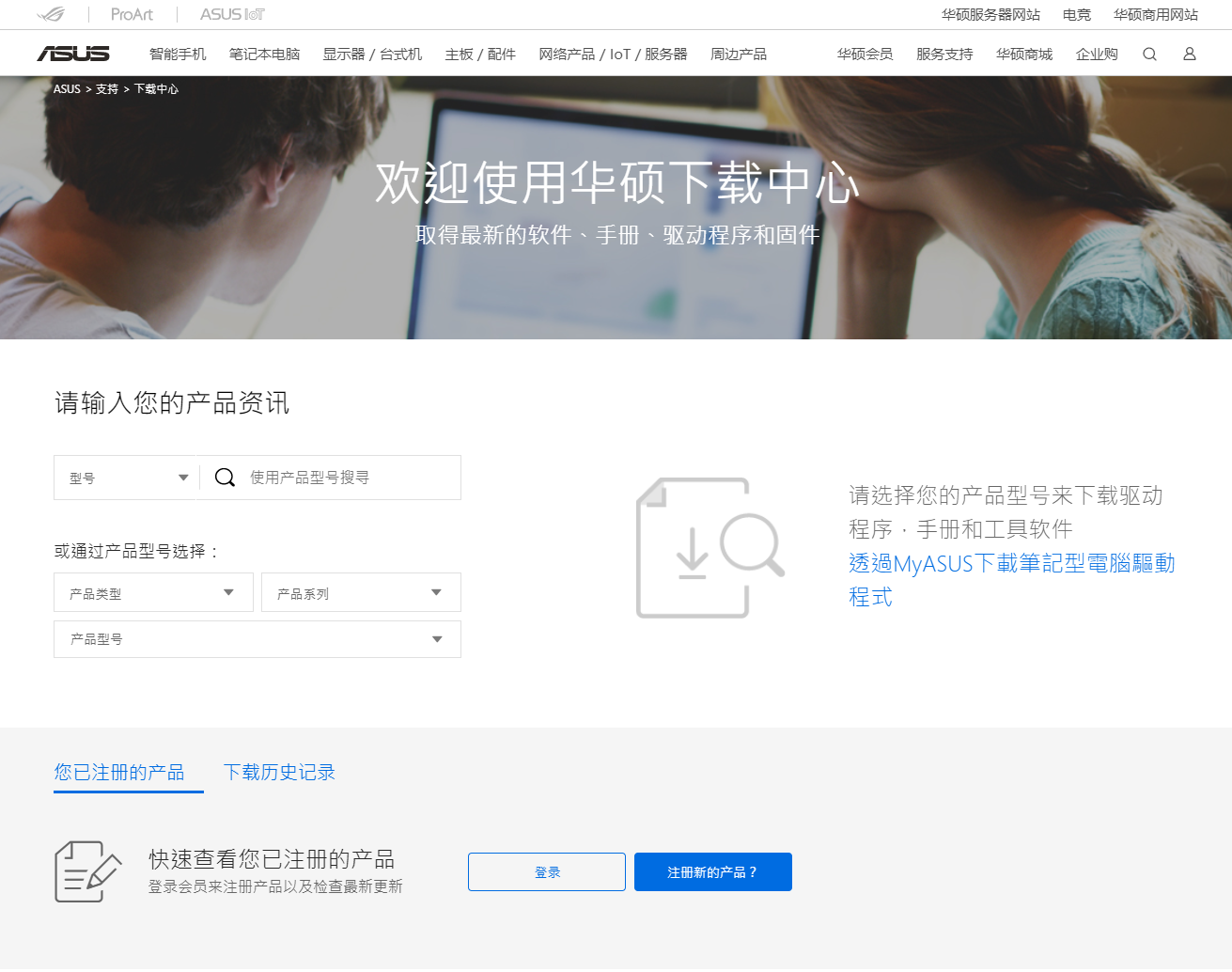The width and height of the screenshot is (1232, 972).
Task: Open the 电竞 link in top bar
Action: (1077, 14)
